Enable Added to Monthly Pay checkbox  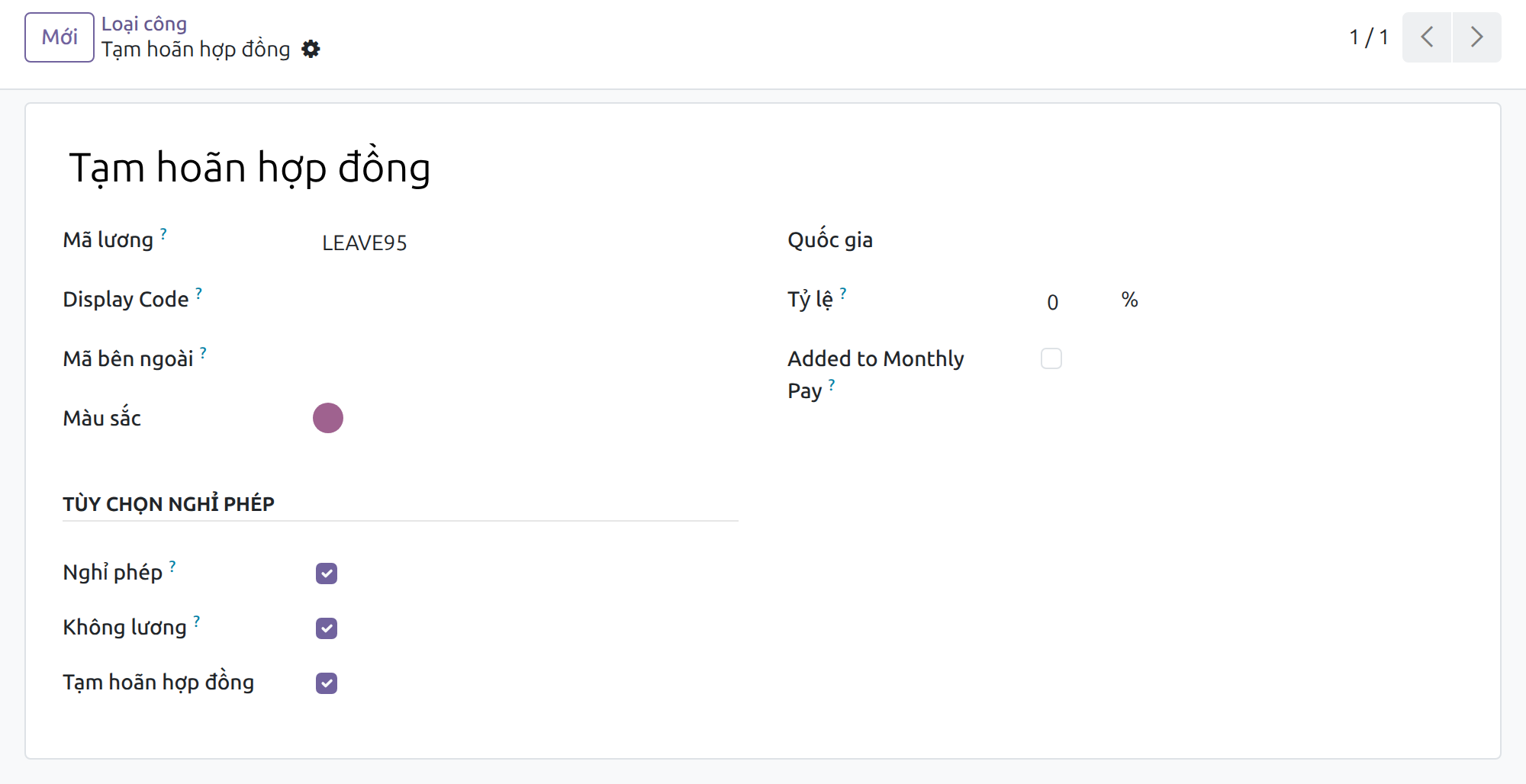(x=1051, y=358)
